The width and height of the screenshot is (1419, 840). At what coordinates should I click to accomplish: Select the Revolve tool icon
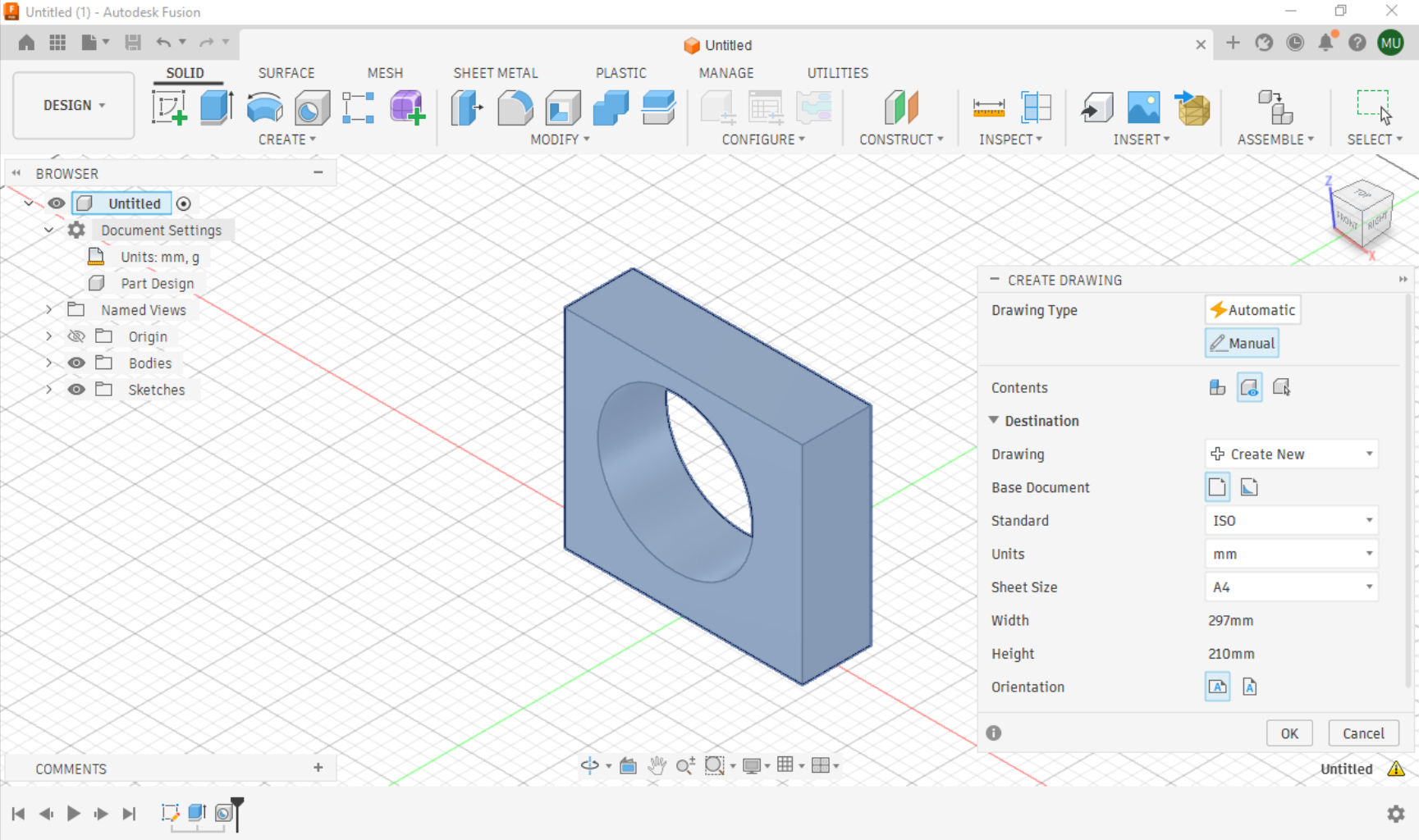click(264, 107)
